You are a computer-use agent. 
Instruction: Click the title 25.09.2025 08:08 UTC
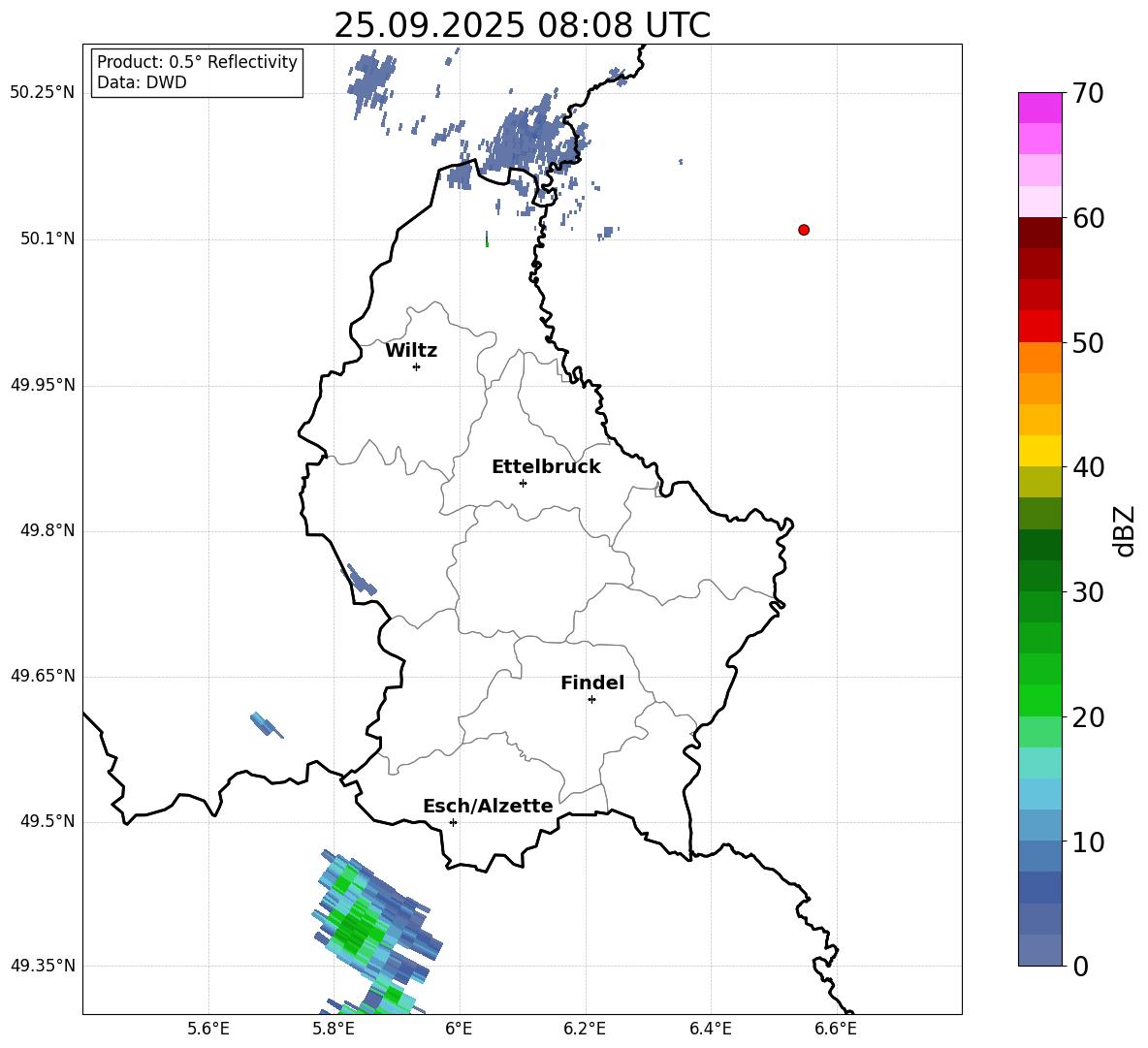[x=522, y=25]
